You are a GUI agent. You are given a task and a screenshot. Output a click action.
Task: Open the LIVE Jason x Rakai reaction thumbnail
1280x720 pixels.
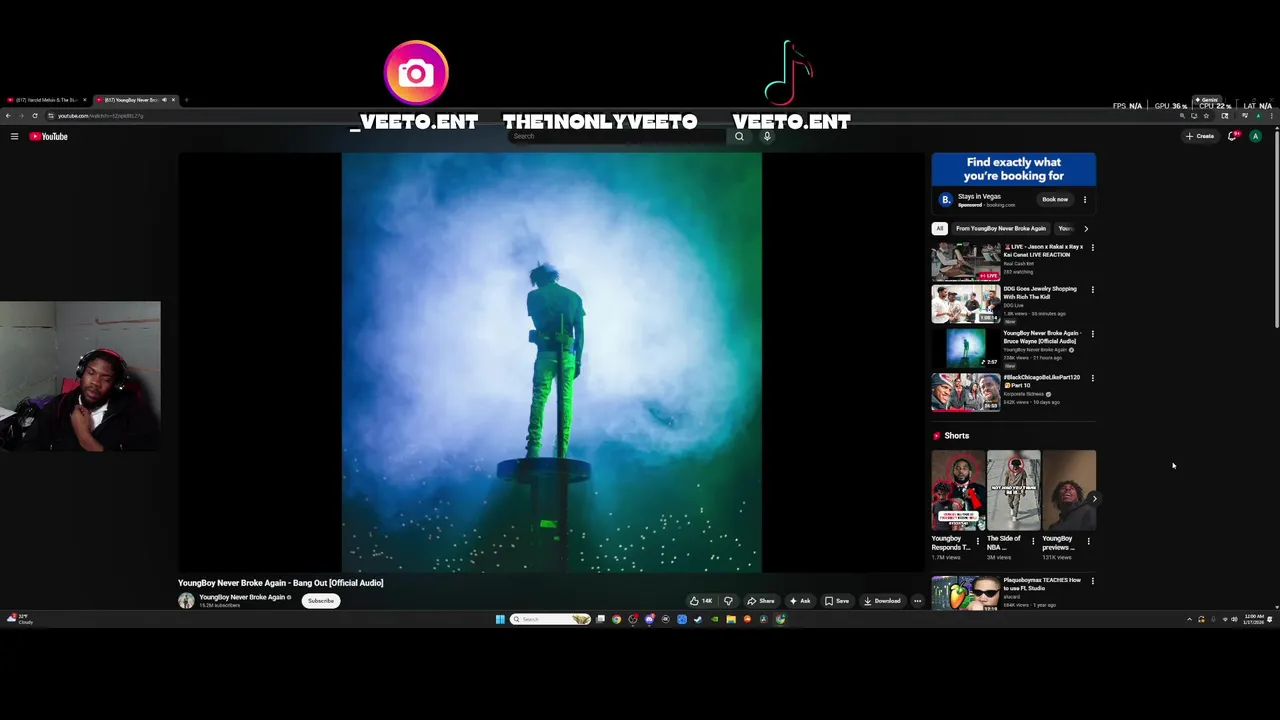coord(965,261)
